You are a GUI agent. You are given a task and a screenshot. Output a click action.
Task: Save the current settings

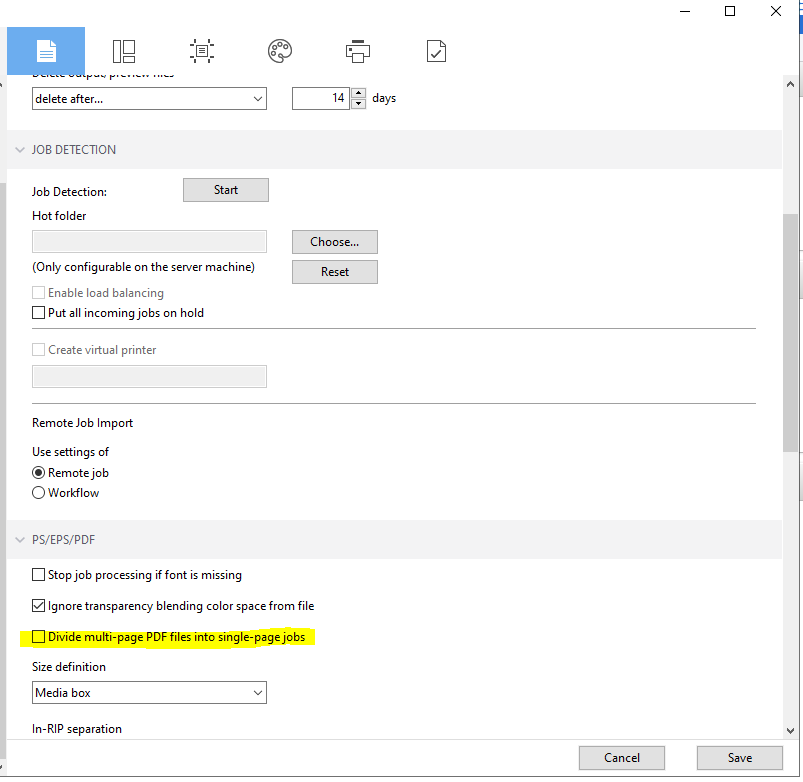point(739,758)
